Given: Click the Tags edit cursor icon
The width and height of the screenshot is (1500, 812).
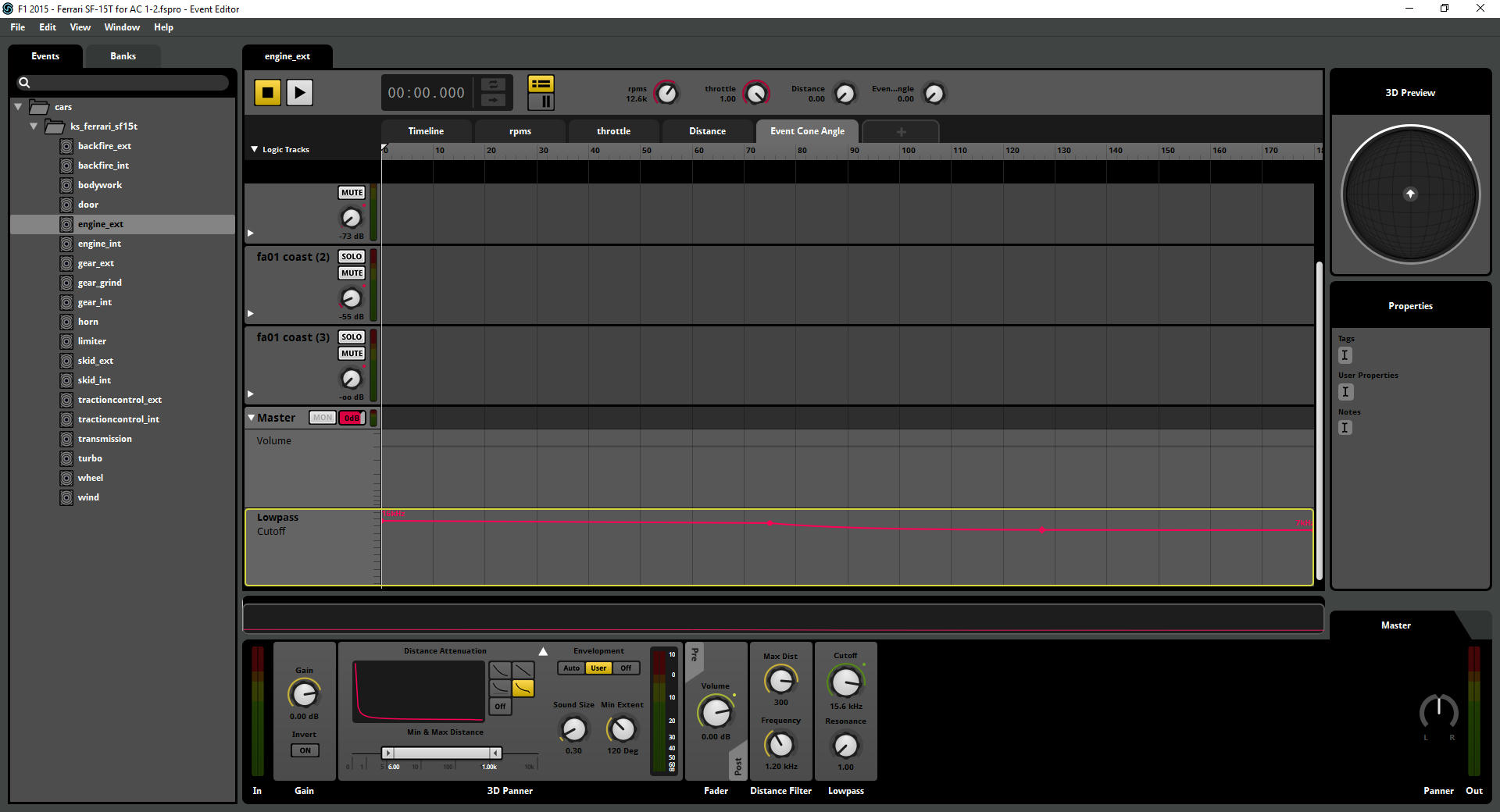Looking at the screenshot, I should (x=1345, y=355).
